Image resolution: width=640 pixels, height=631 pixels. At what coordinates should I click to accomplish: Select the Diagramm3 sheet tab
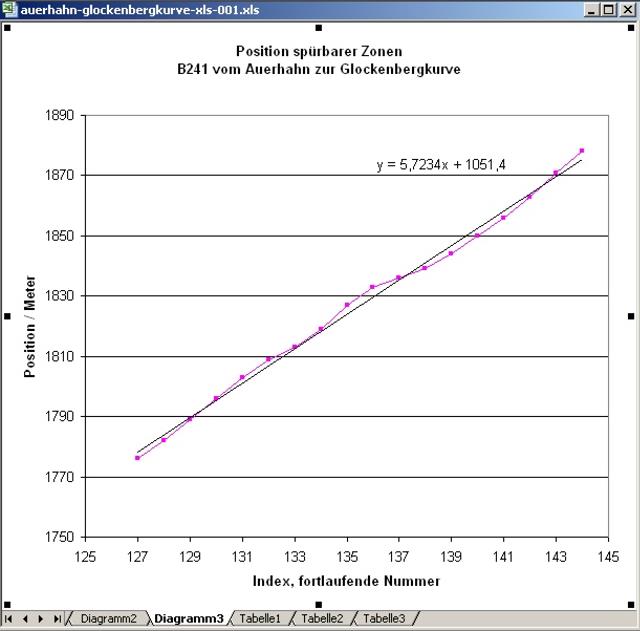188,619
